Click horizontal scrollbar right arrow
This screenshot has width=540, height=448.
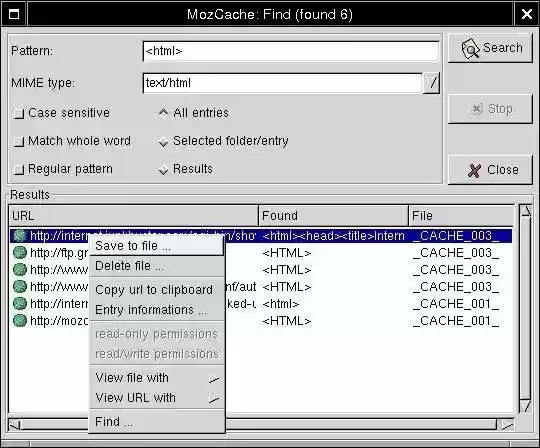[x=507, y=425]
